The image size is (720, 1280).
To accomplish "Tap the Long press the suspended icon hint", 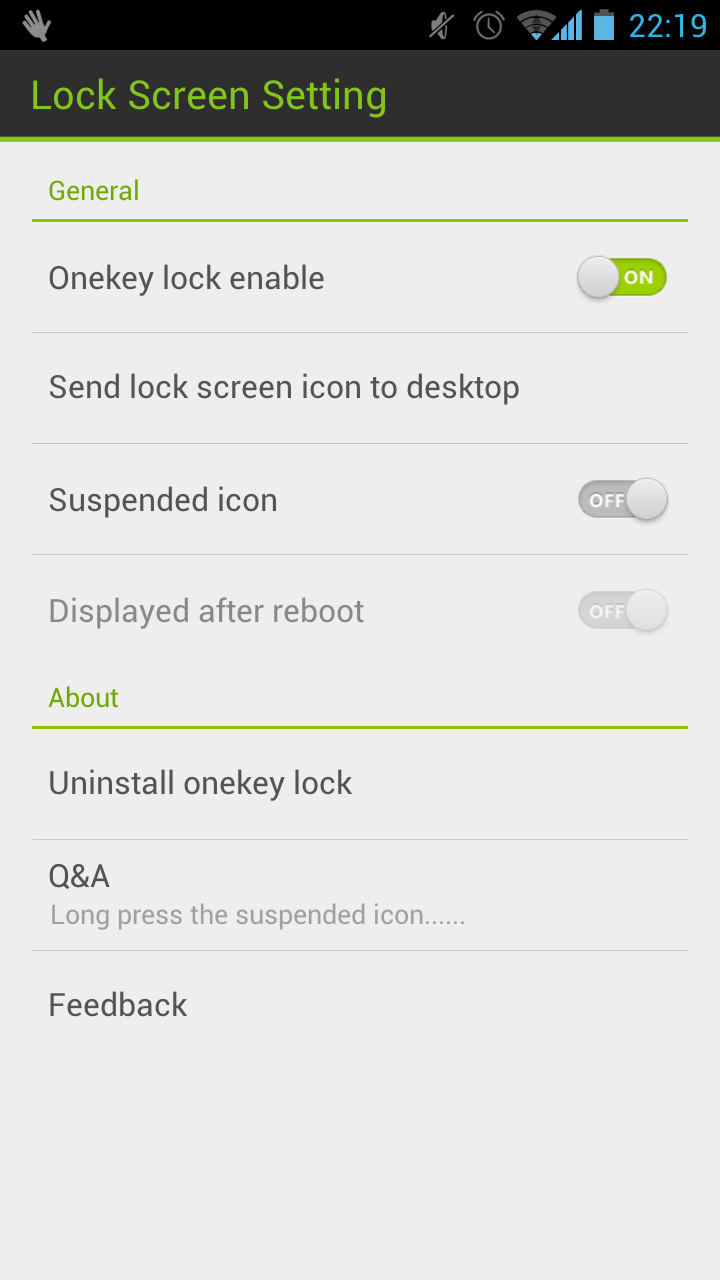I will point(258,915).
